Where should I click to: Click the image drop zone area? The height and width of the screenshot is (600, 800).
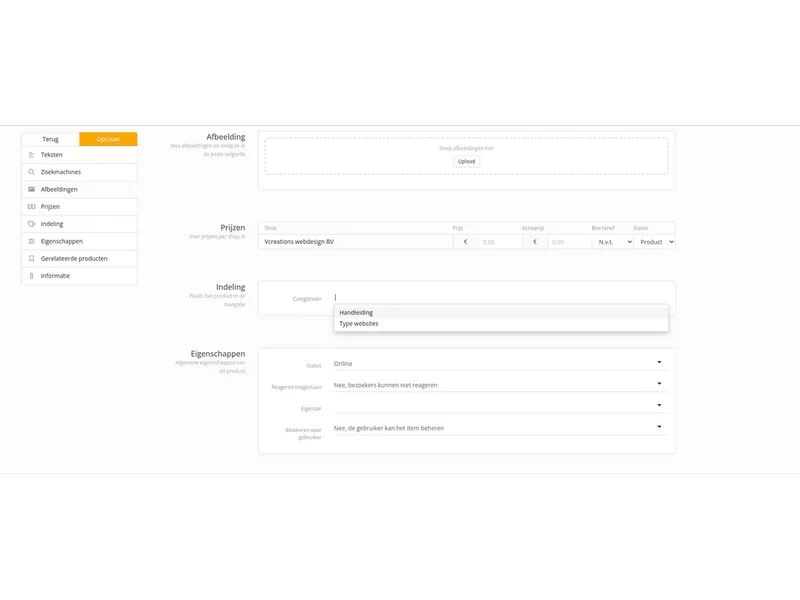click(x=466, y=156)
